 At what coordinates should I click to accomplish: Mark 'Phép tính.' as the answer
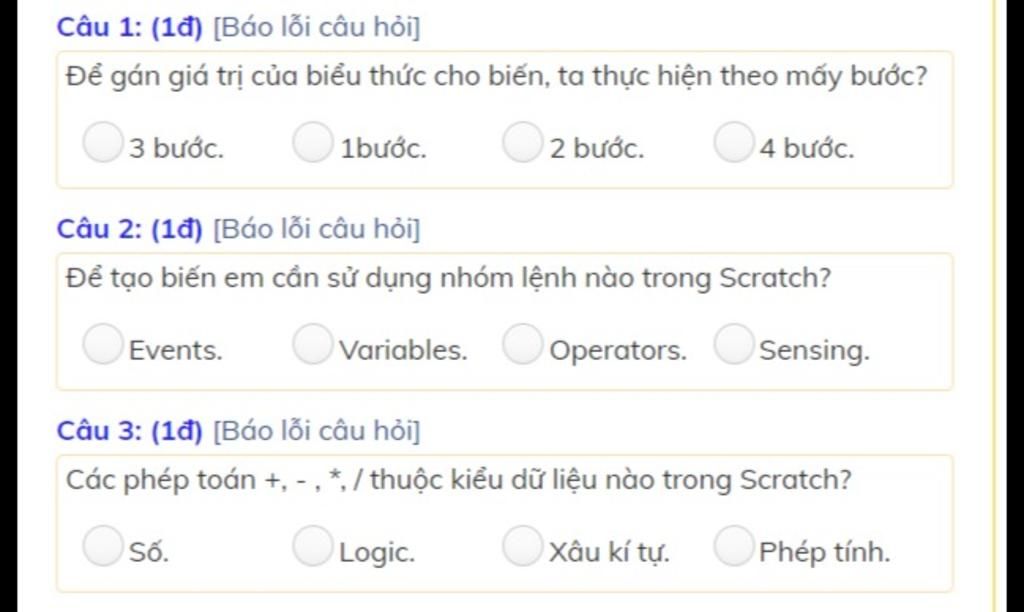point(734,545)
